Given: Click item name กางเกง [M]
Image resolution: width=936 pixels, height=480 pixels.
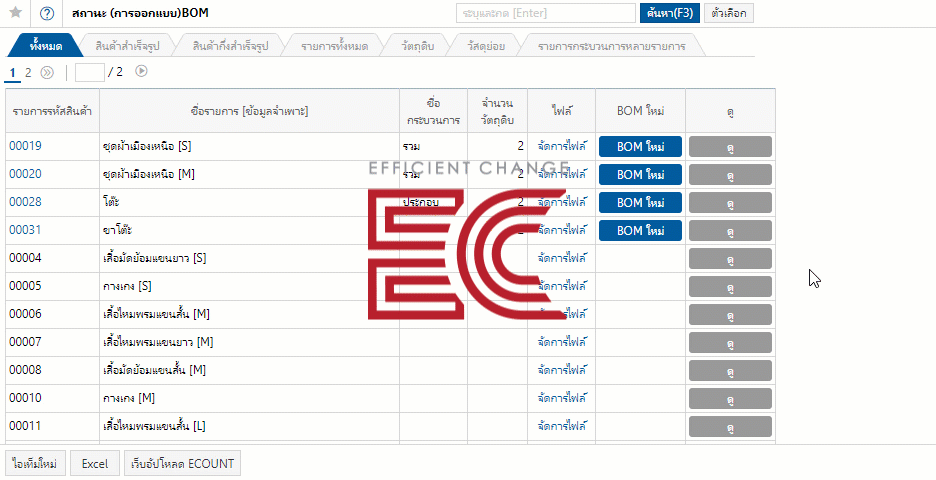Looking at the screenshot, I should [129, 398].
